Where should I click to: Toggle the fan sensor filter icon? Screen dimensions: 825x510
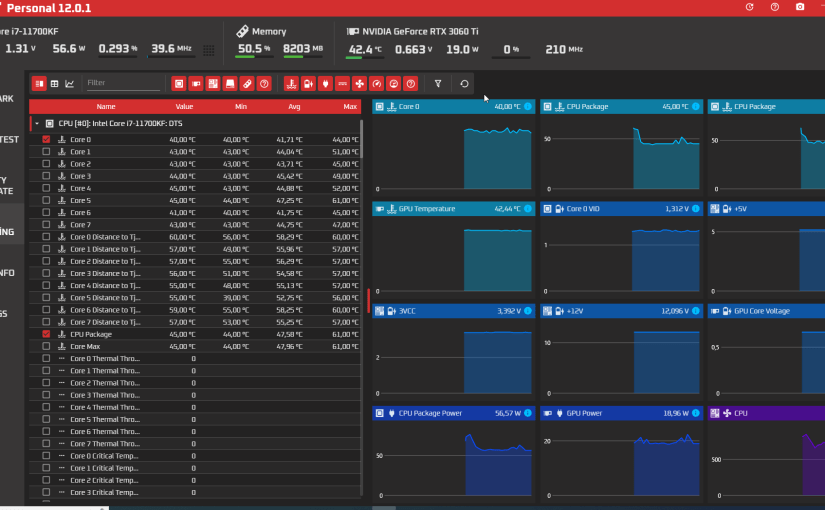(359, 84)
